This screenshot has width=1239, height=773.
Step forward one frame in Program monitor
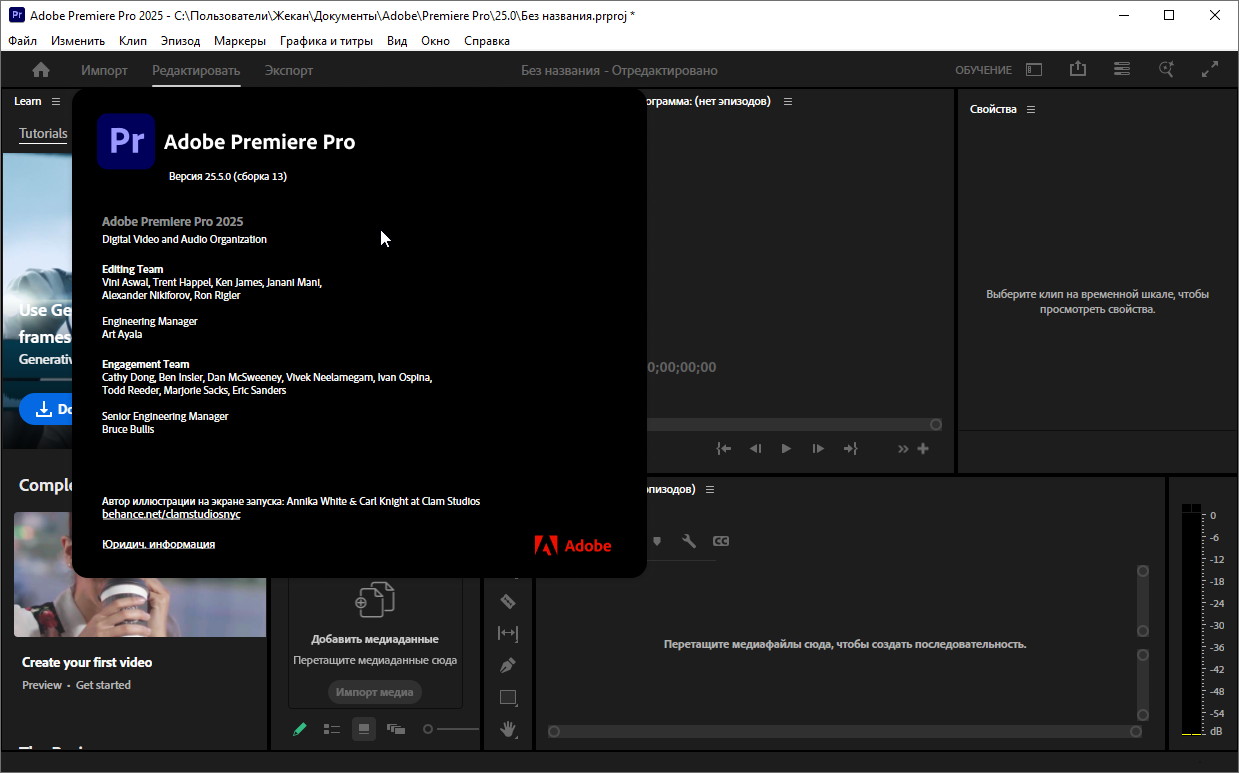tap(818, 449)
